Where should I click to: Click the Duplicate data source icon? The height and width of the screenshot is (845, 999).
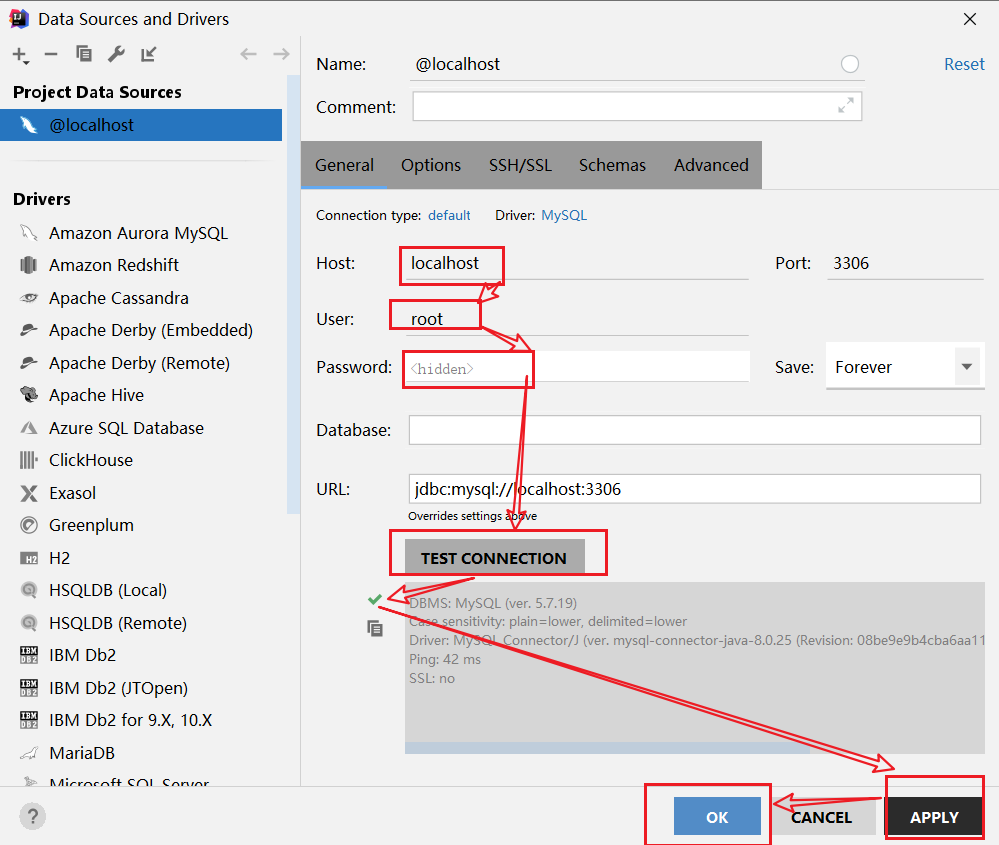(x=83, y=54)
